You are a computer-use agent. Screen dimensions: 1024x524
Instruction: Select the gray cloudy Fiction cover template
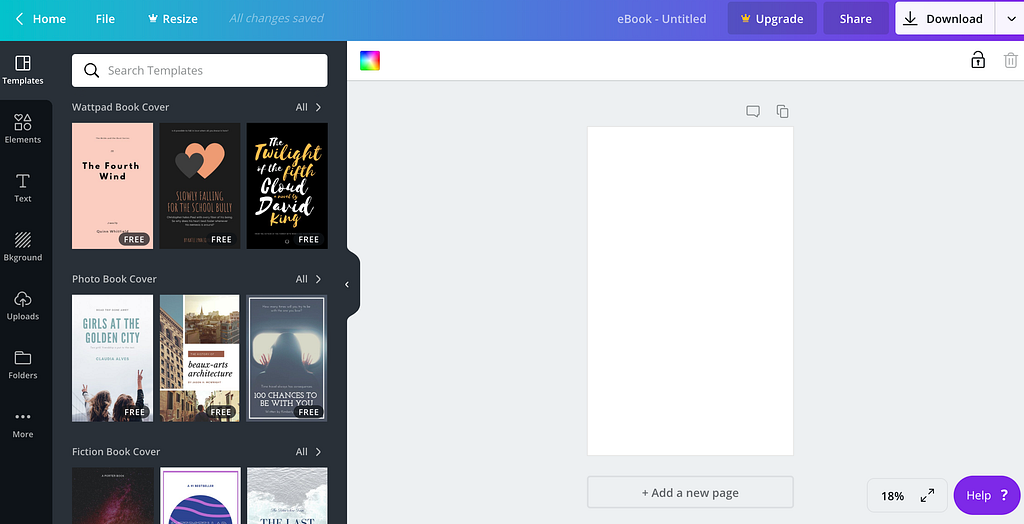[x=287, y=495]
